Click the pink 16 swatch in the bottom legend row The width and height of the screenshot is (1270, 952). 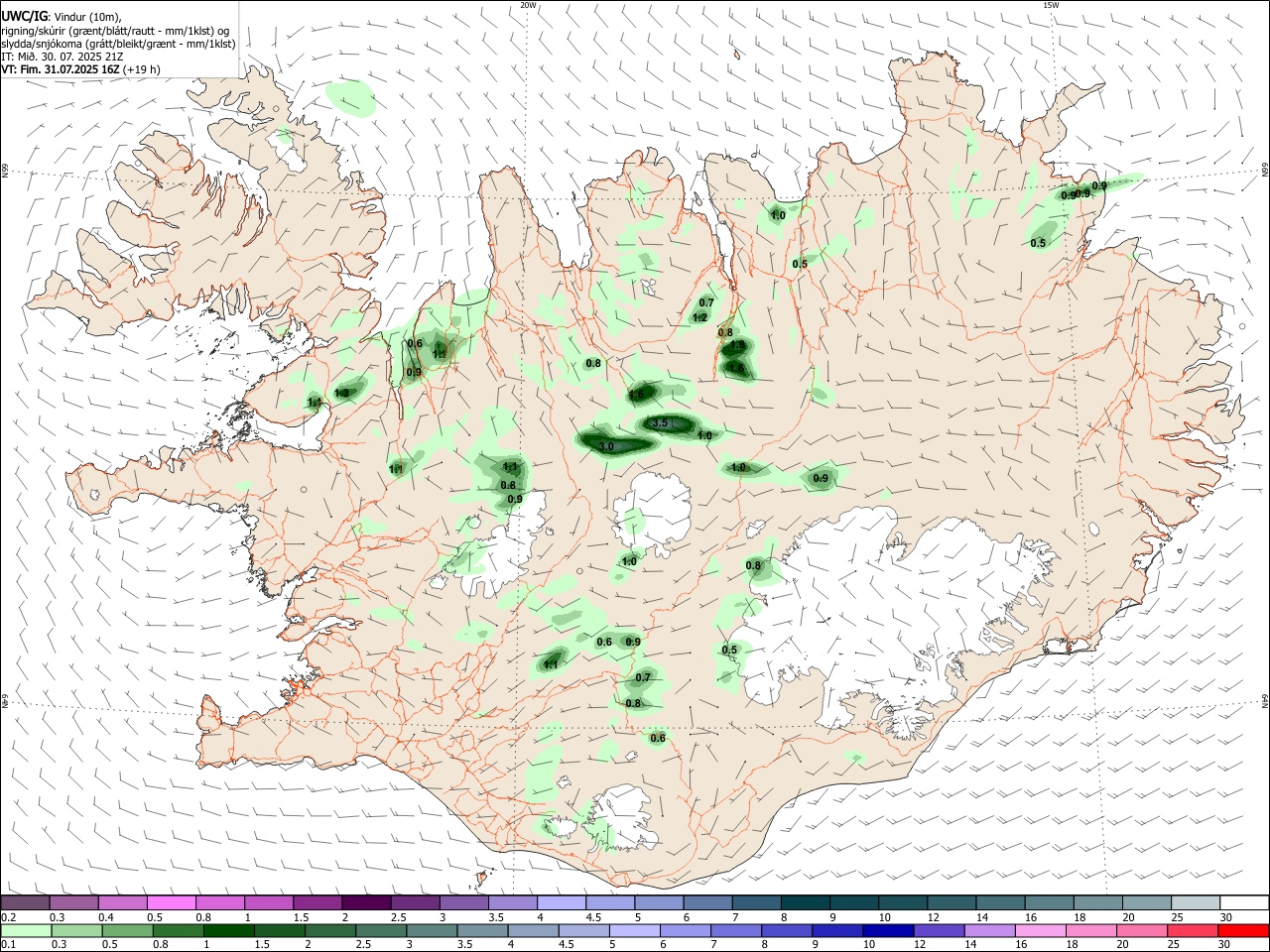point(1040,931)
